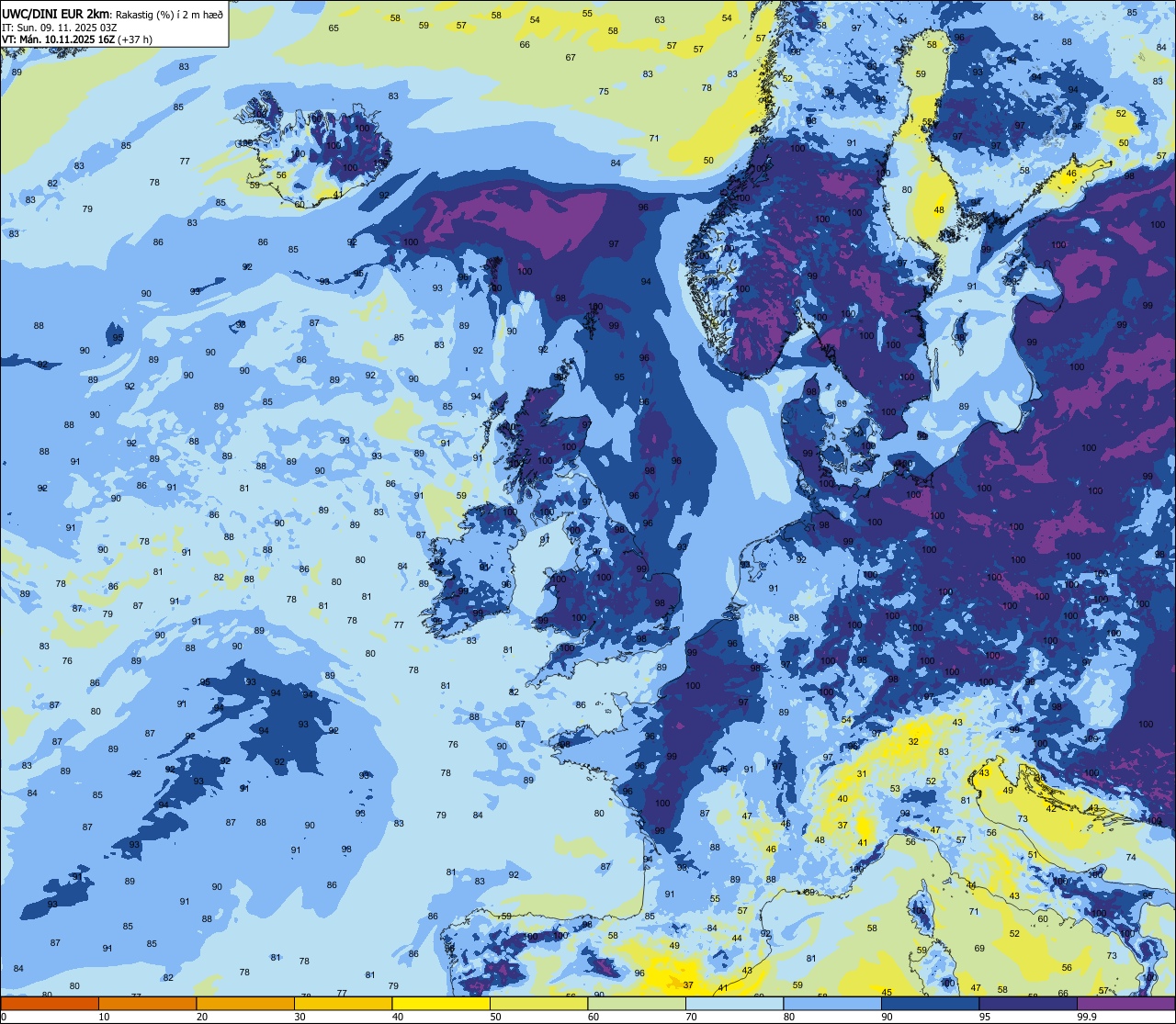This screenshot has height=1024, width=1176.
Task: Click the 'IT: Sun. 09. 11. 2025 03Z' line
Action: pyautogui.click(x=59, y=27)
